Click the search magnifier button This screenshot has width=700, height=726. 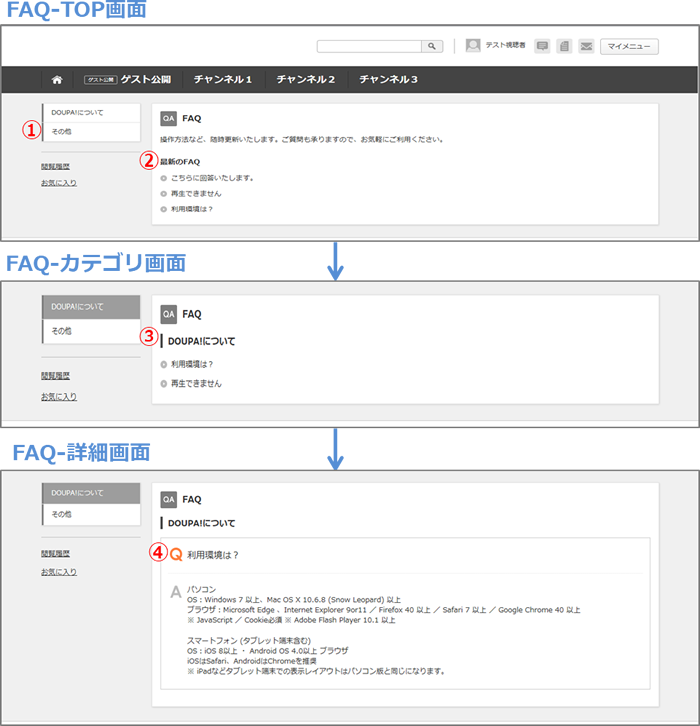(x=432, y=46)
